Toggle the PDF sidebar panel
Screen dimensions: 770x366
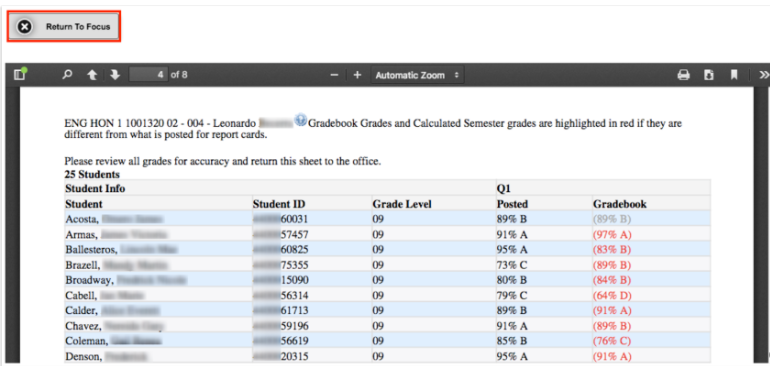pos(20,75)
